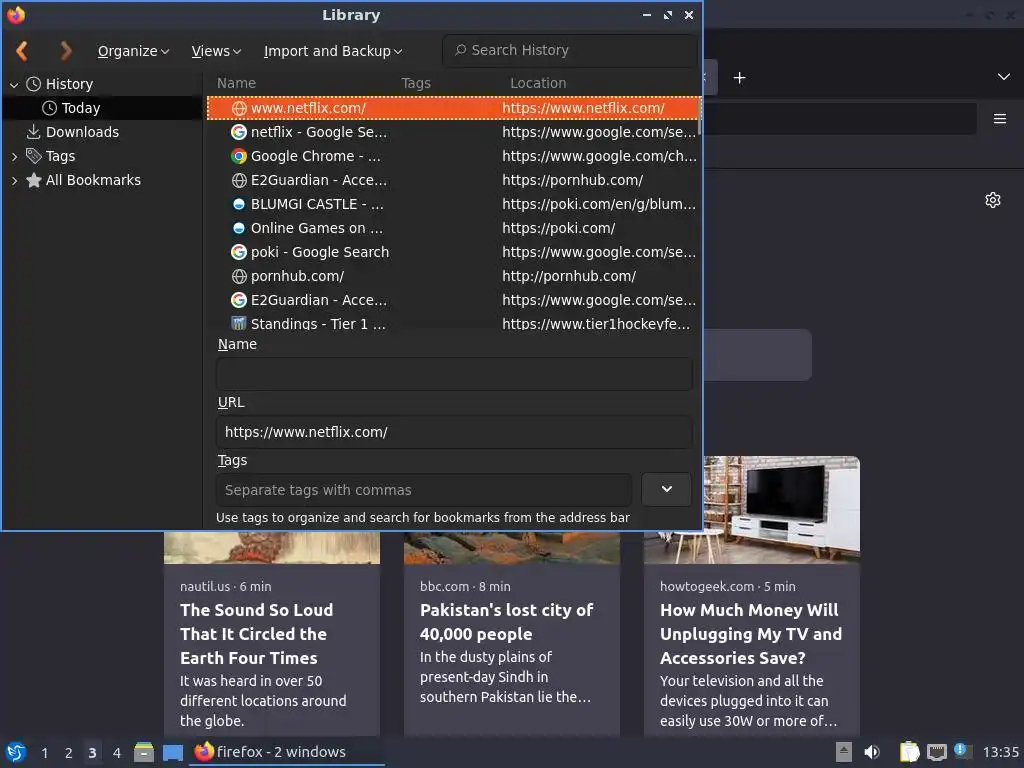The height and width of the screenshot is (768, 1024).
Task: Open List all tabs chevron in Firefox
Action: pyautogui.click(x=1004, y=77)
